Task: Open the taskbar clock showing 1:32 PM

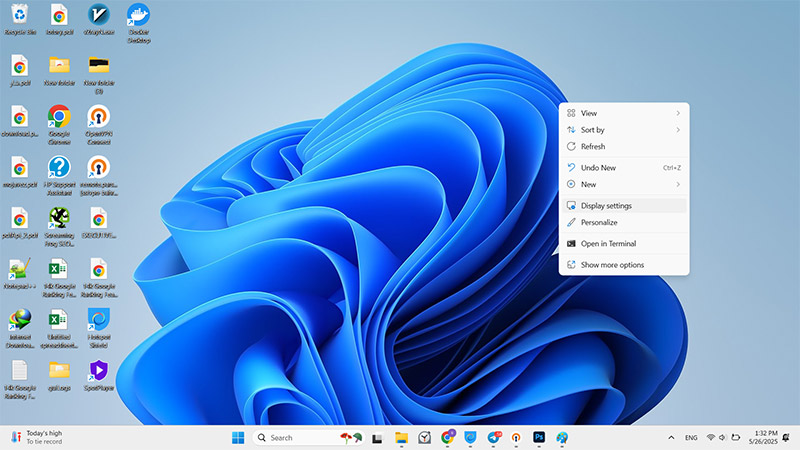Action: point(763,437)
